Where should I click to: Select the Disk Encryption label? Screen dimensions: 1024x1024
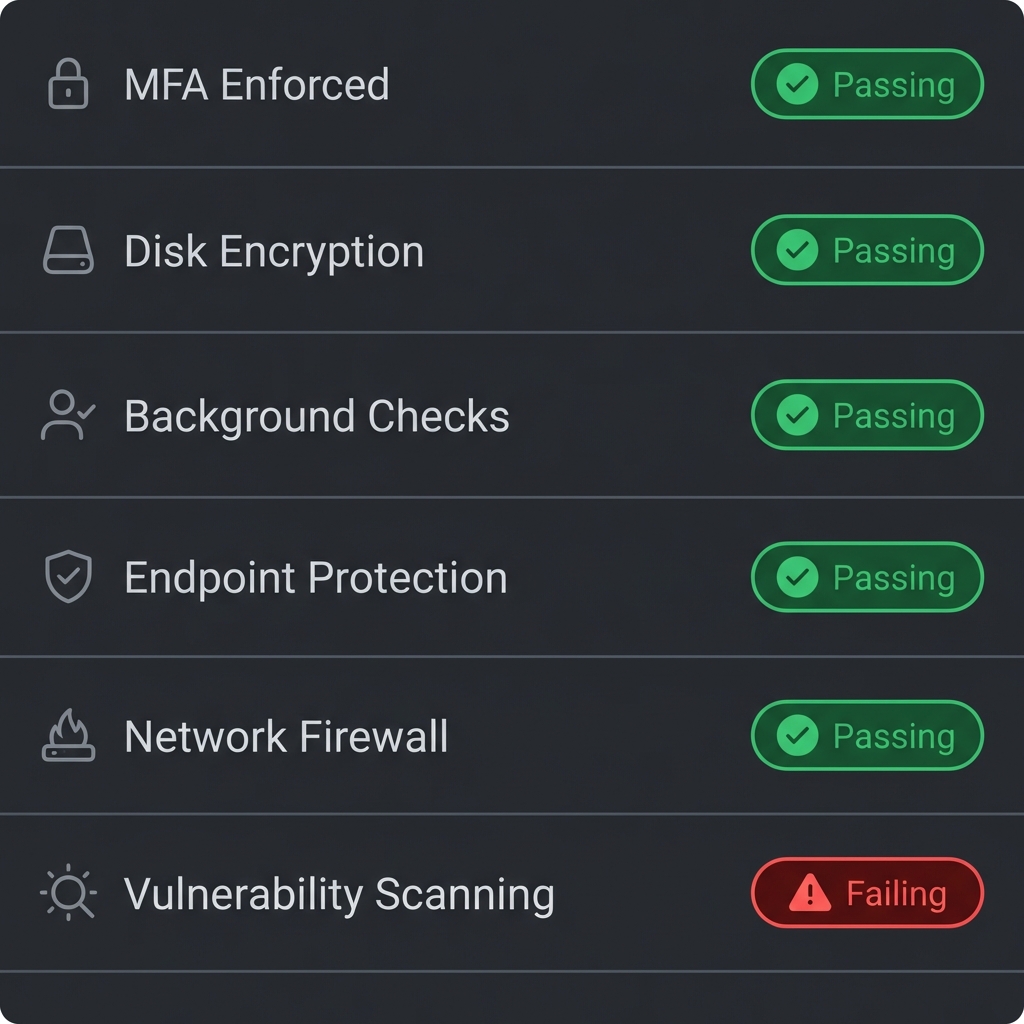(x=274, y=251)
